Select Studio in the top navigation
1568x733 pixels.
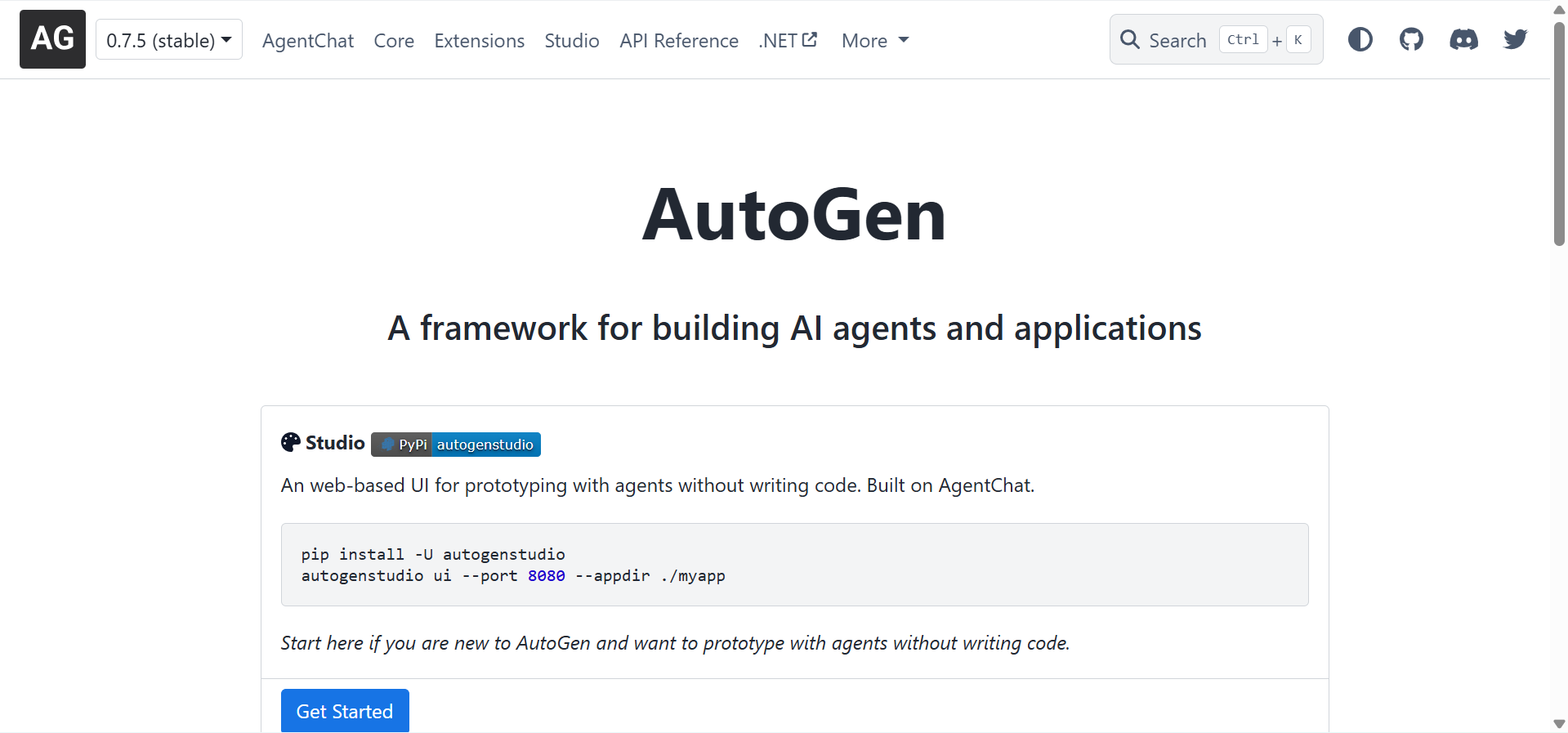(572, 40)
